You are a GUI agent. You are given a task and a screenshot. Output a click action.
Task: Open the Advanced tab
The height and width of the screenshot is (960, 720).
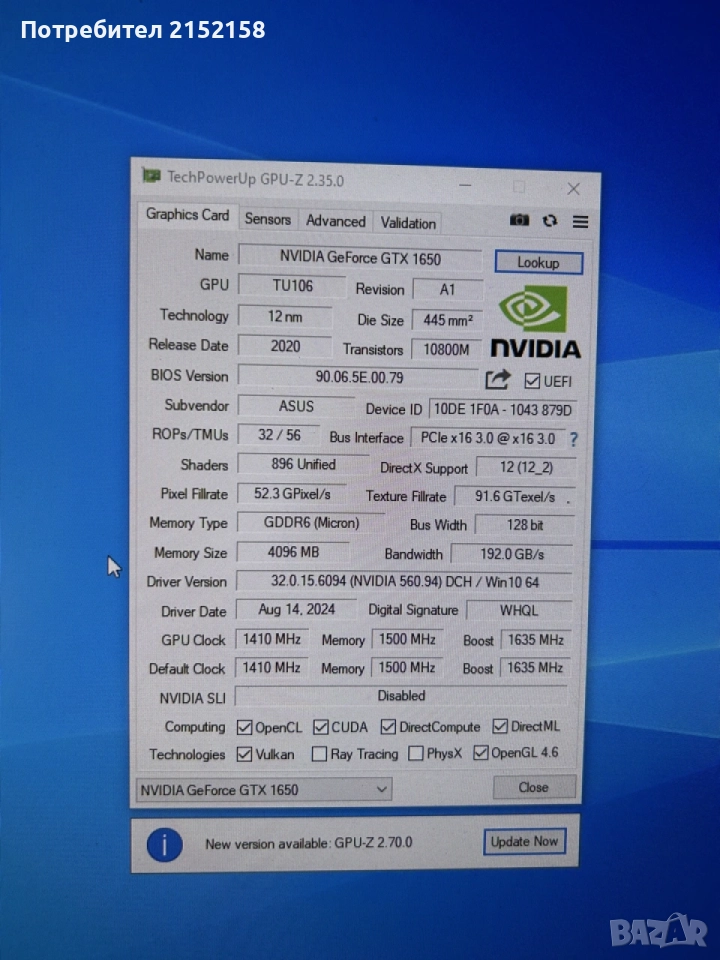(336, 221)
